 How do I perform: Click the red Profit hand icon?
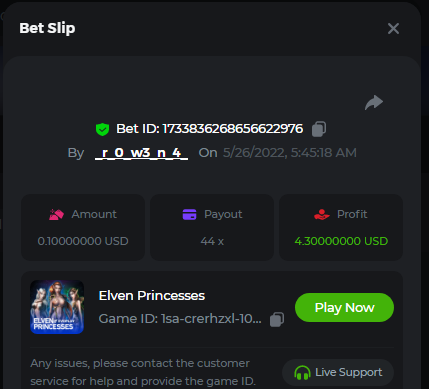tap(322, 214)
